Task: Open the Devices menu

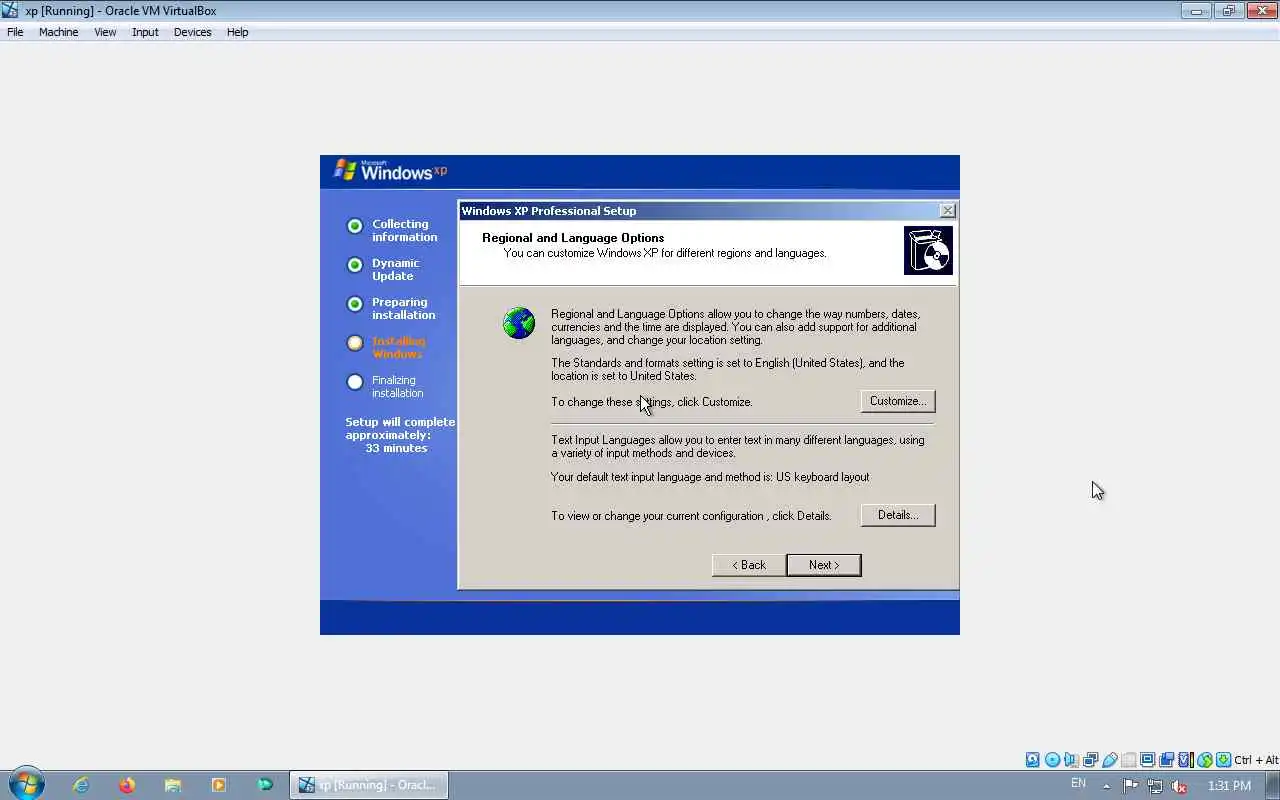Action: [x=192, y=32]
